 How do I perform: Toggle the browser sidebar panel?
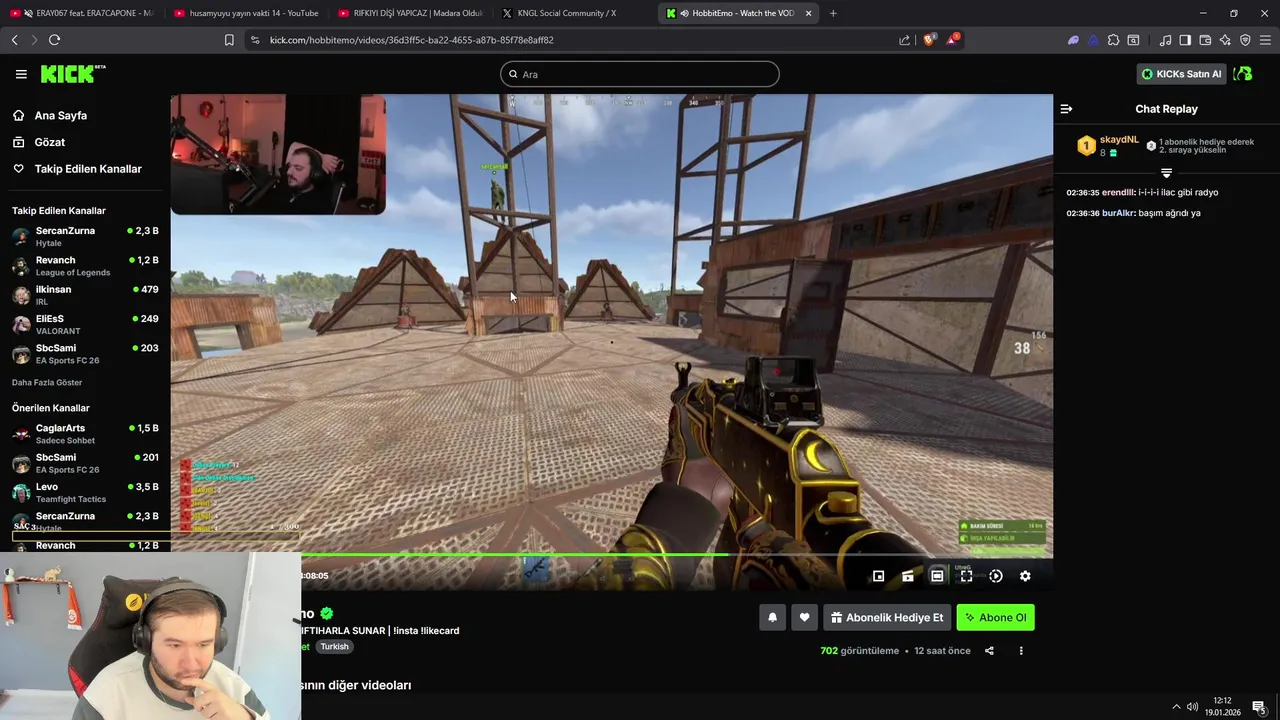[1185, 40]
